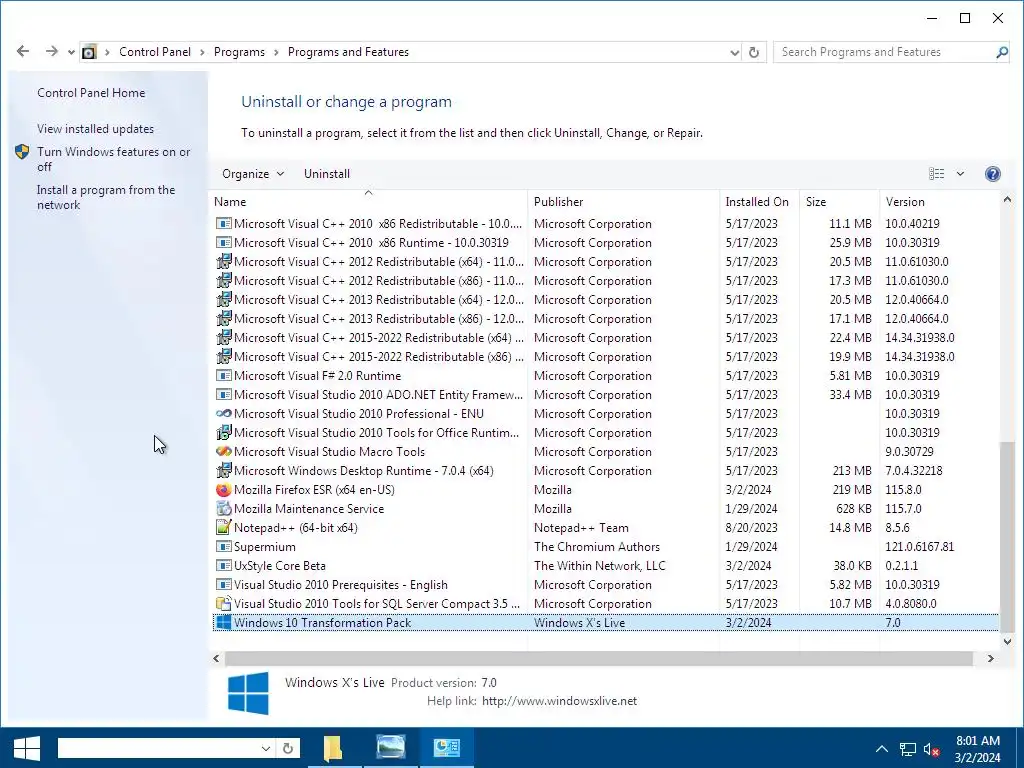Image resolution: width=1024 pixels, height=768 pixels.
Task: Click the Mozilla Firefox ESR program icon
Action: [x=223, y=490]
